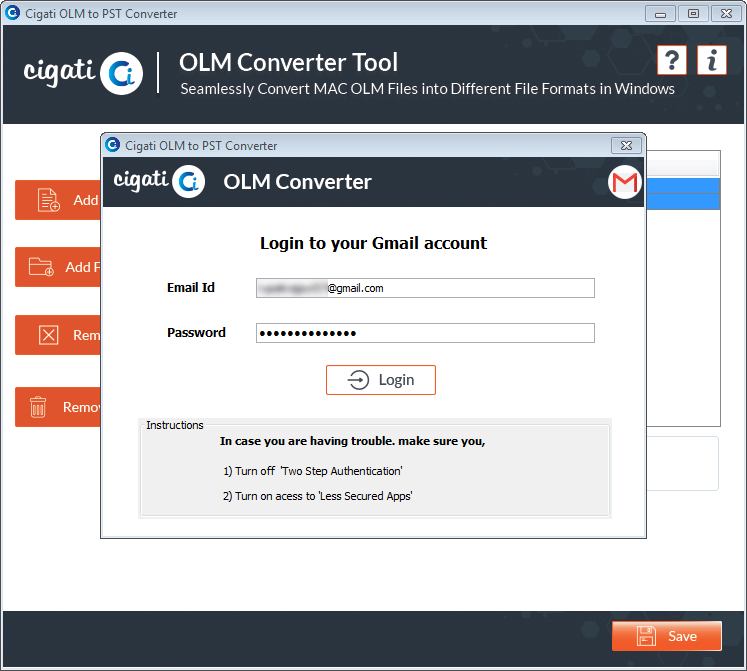
Task: Click the app icon in the main title bar
Action: tap(12, 13)
